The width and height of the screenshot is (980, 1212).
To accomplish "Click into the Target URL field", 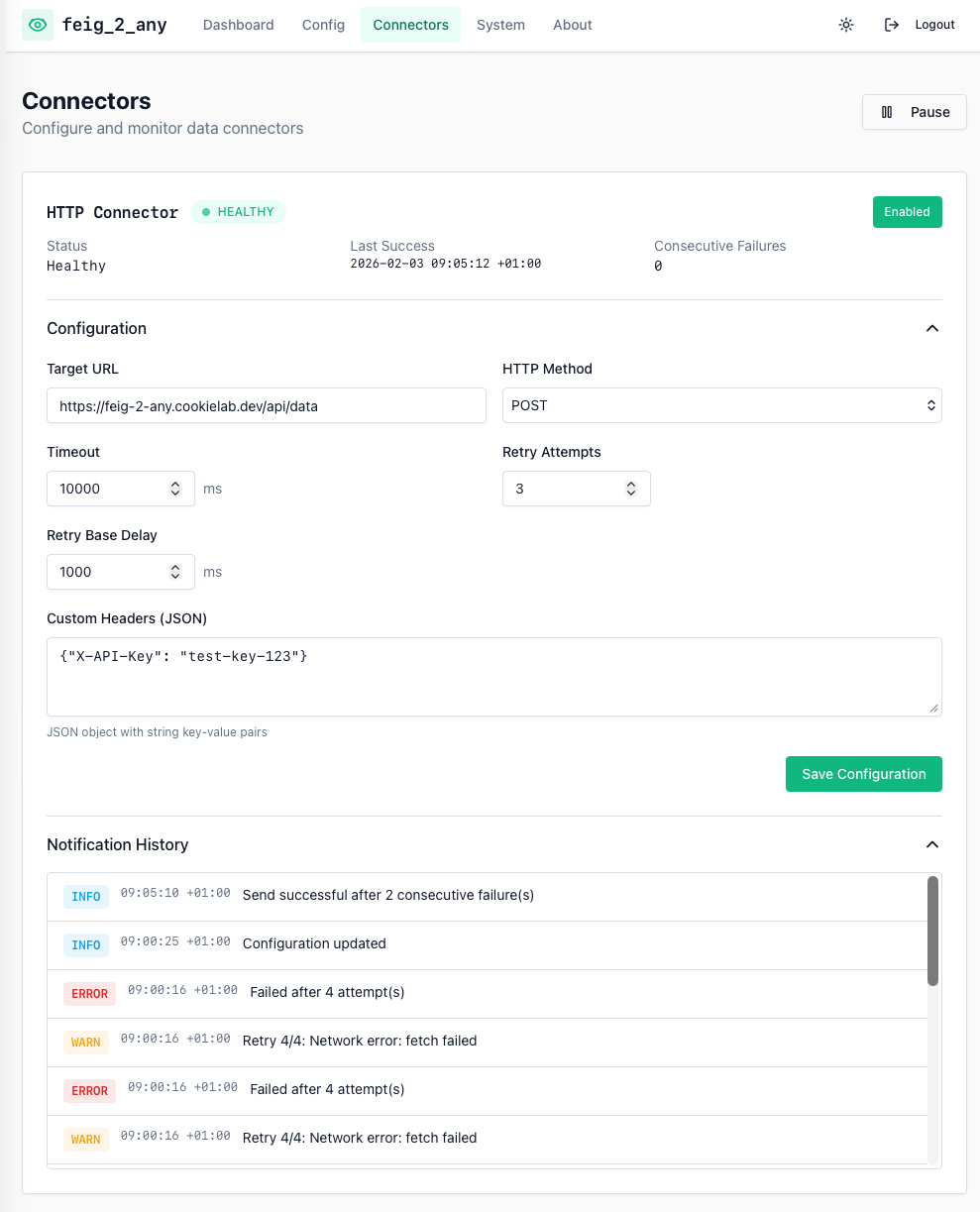I will coord(266,405).
